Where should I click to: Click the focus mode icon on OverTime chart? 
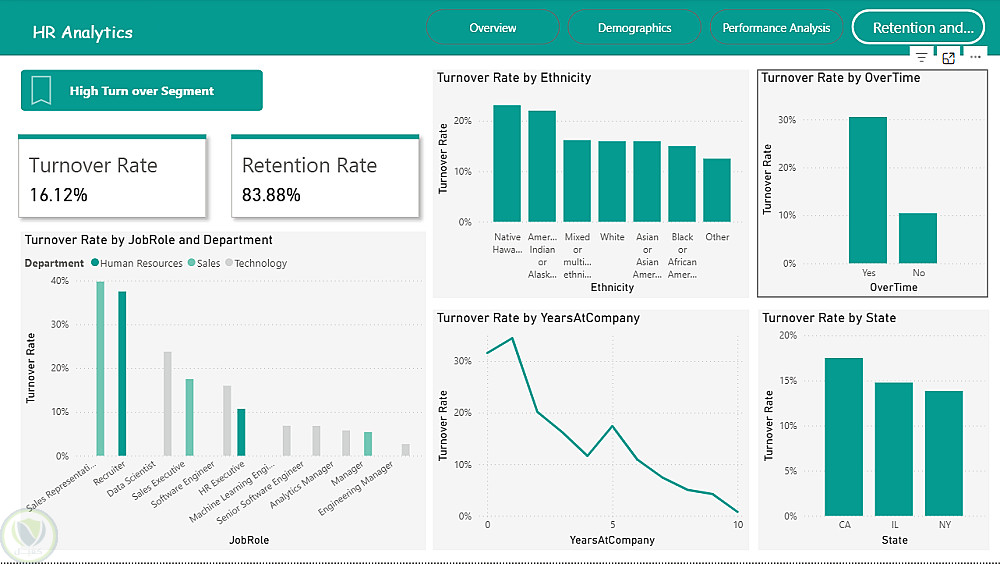(948, 57)
